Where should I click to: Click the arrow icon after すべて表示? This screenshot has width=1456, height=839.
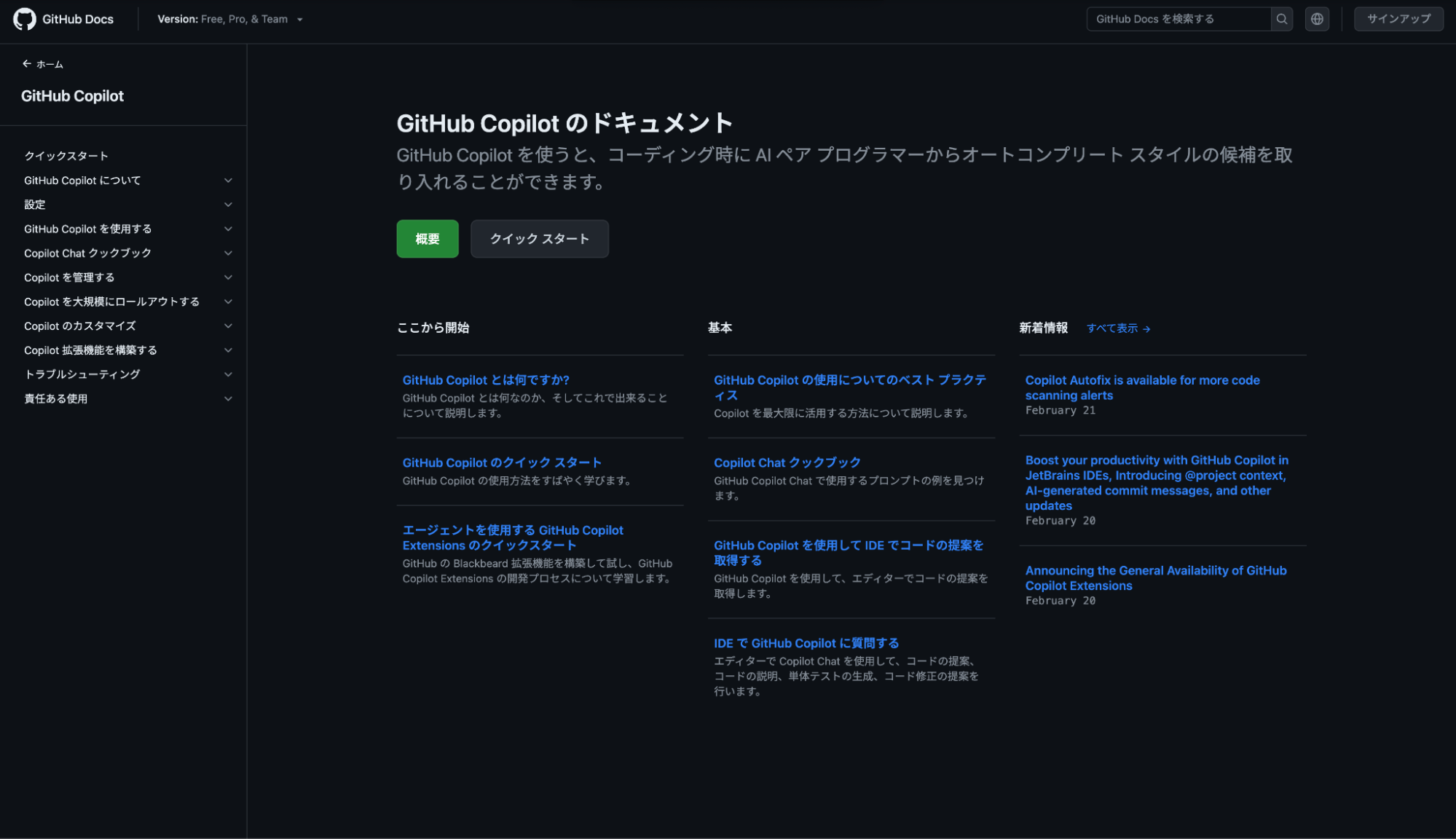coord(1146,329)
